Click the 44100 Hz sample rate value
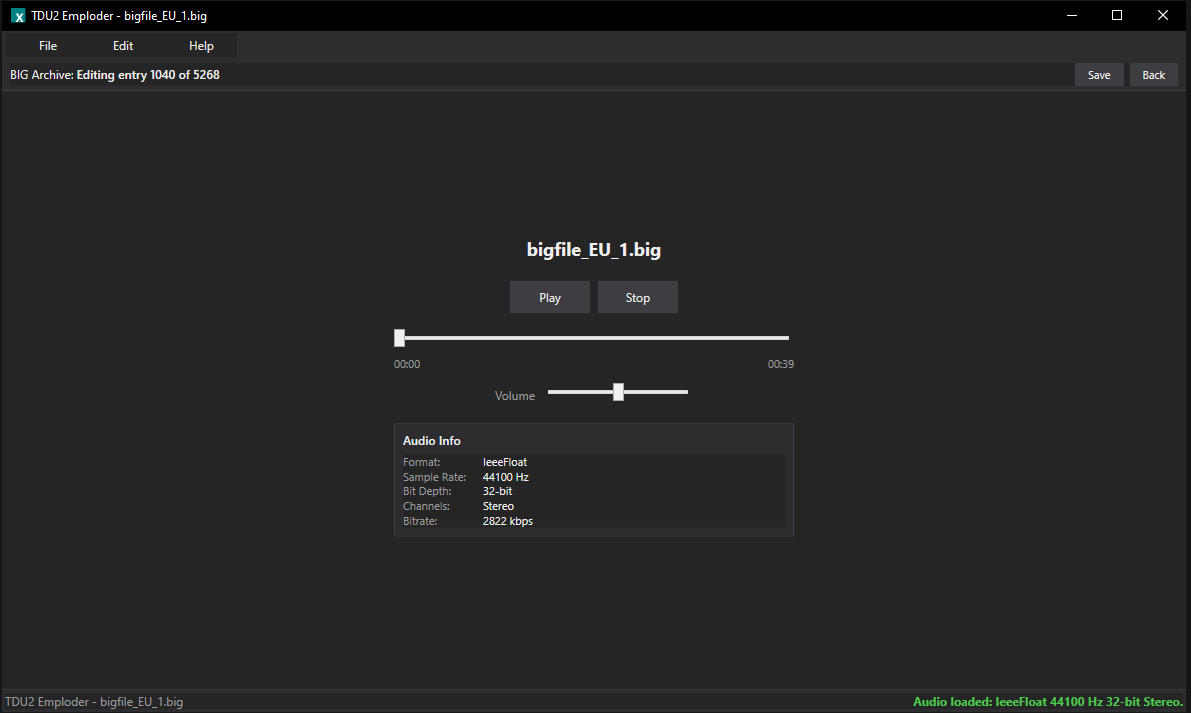The image size is (1191, 713). (506, 477)
